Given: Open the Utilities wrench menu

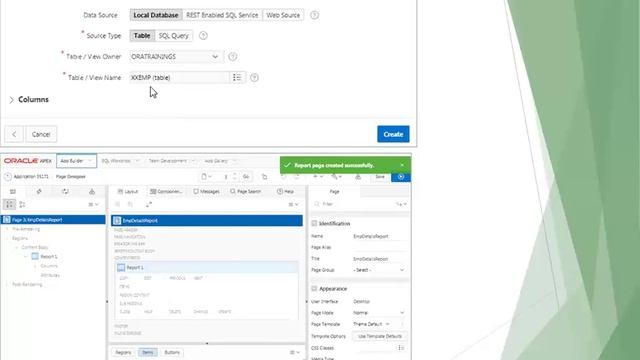Looking at the screenshot, I should [x=336, y=177].
